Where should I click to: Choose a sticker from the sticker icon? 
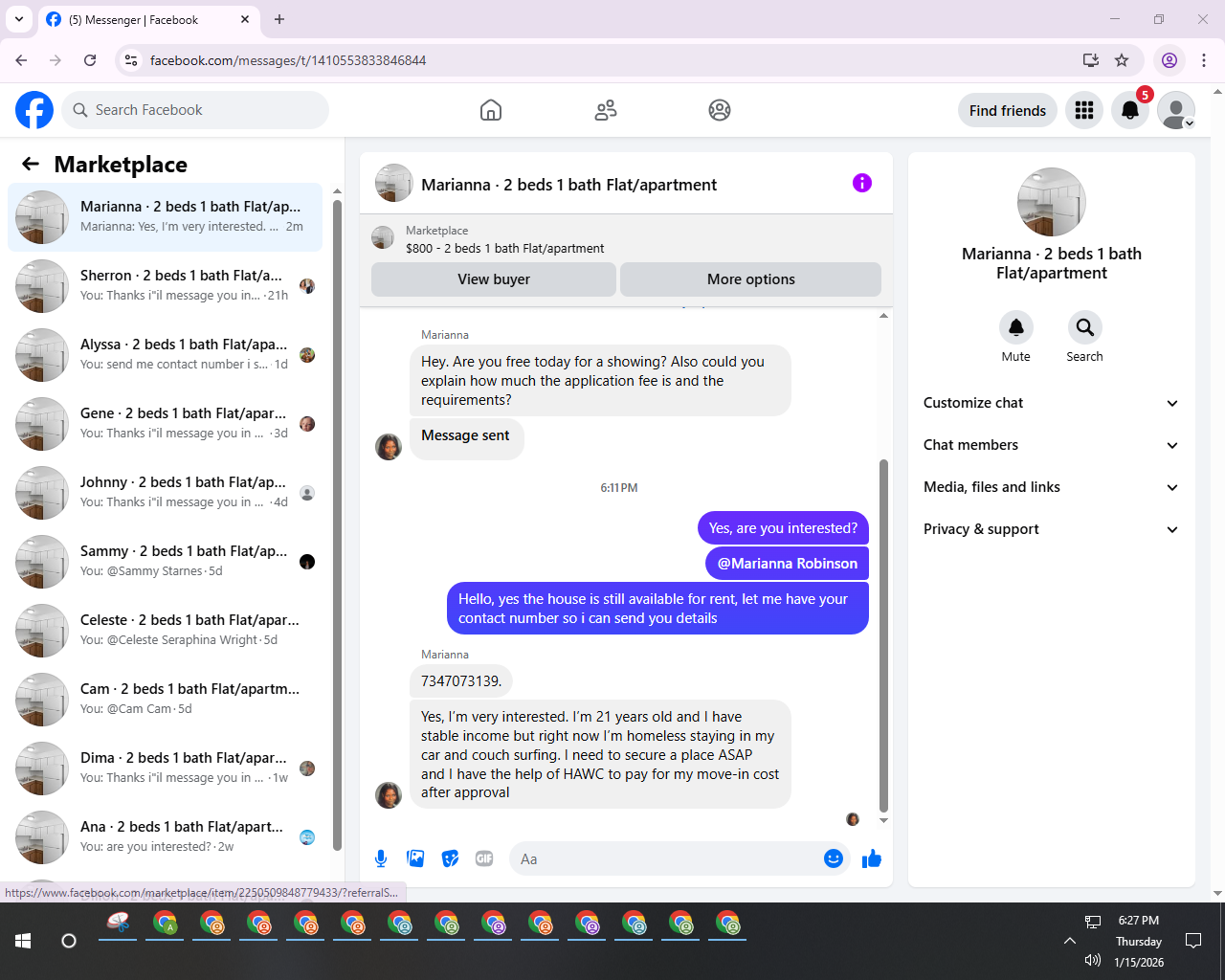pyautogui.click(x=450, y=858)
